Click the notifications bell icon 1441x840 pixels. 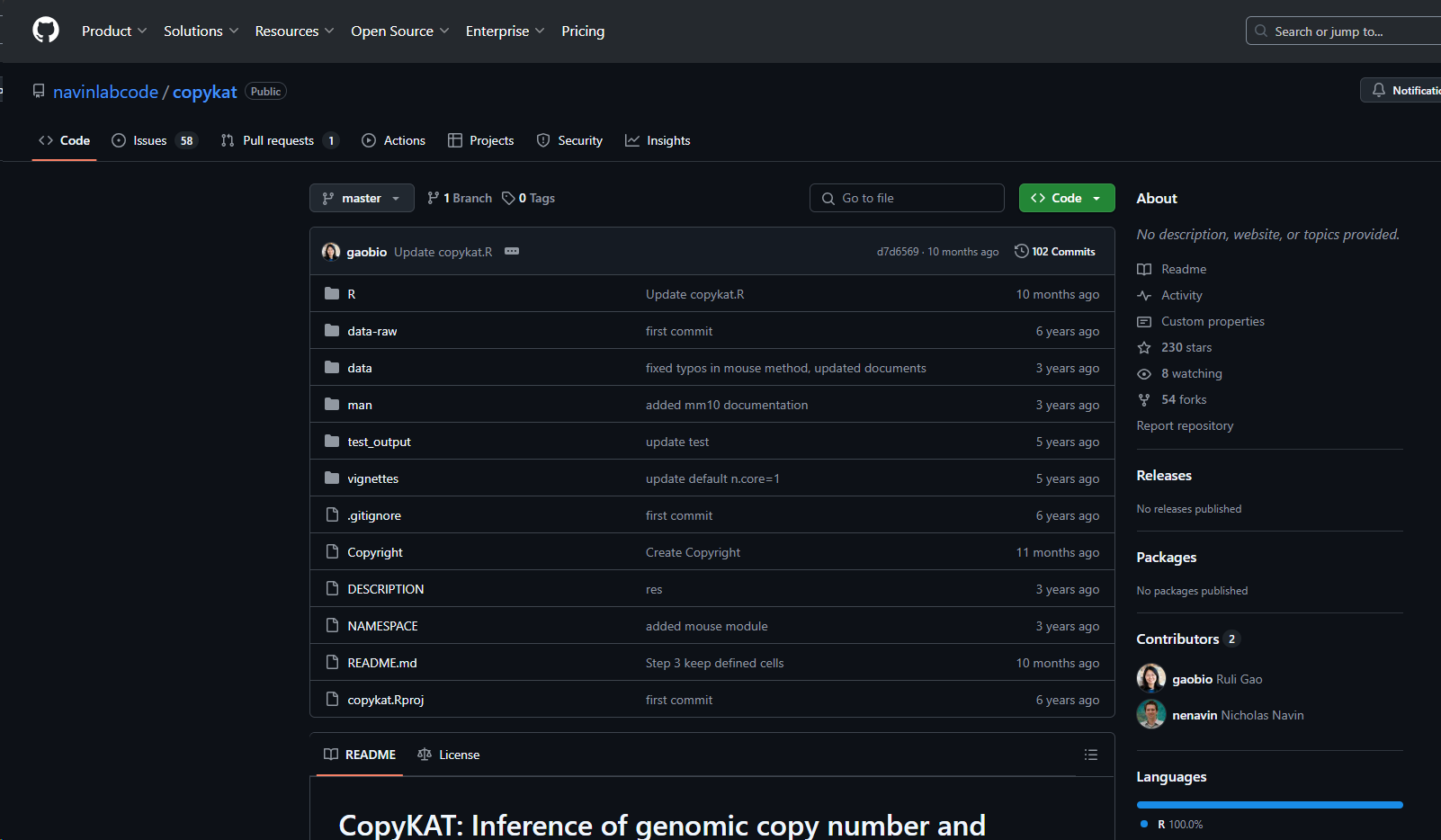pyautogui.click(x=1379, y=90)
